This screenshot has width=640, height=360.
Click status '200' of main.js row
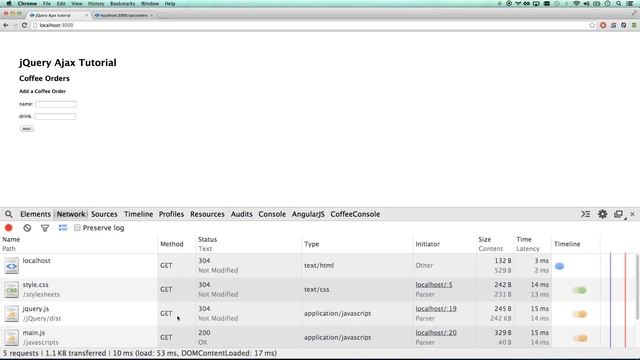(x=204, y=333)
